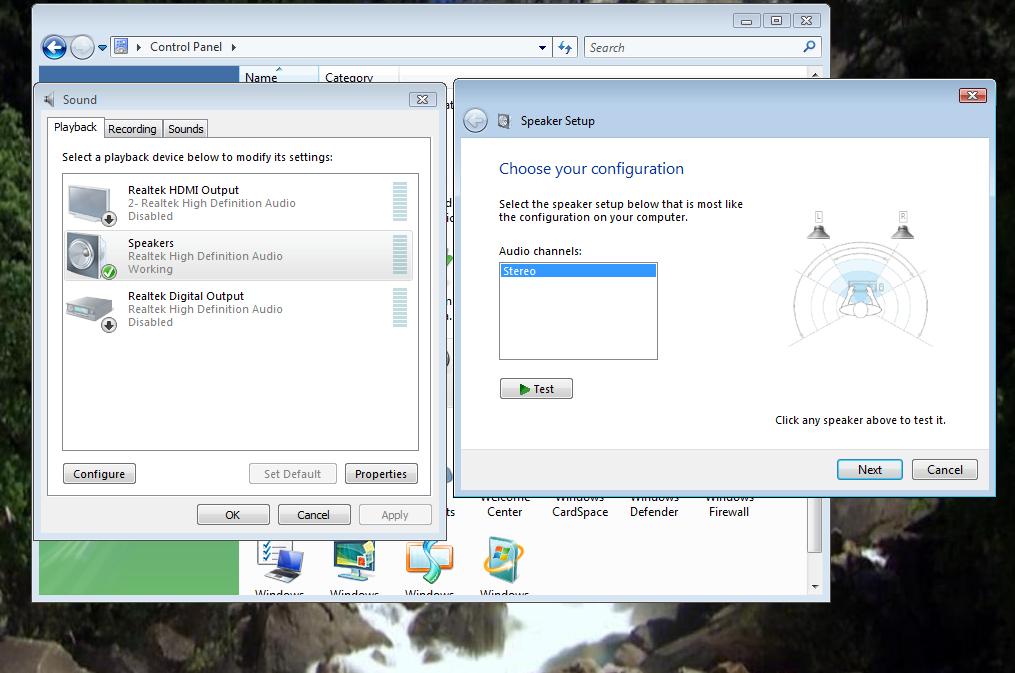Click the back arrow in Speaker Setup
The image size is (1015, 673).
(x=476, y=120)
